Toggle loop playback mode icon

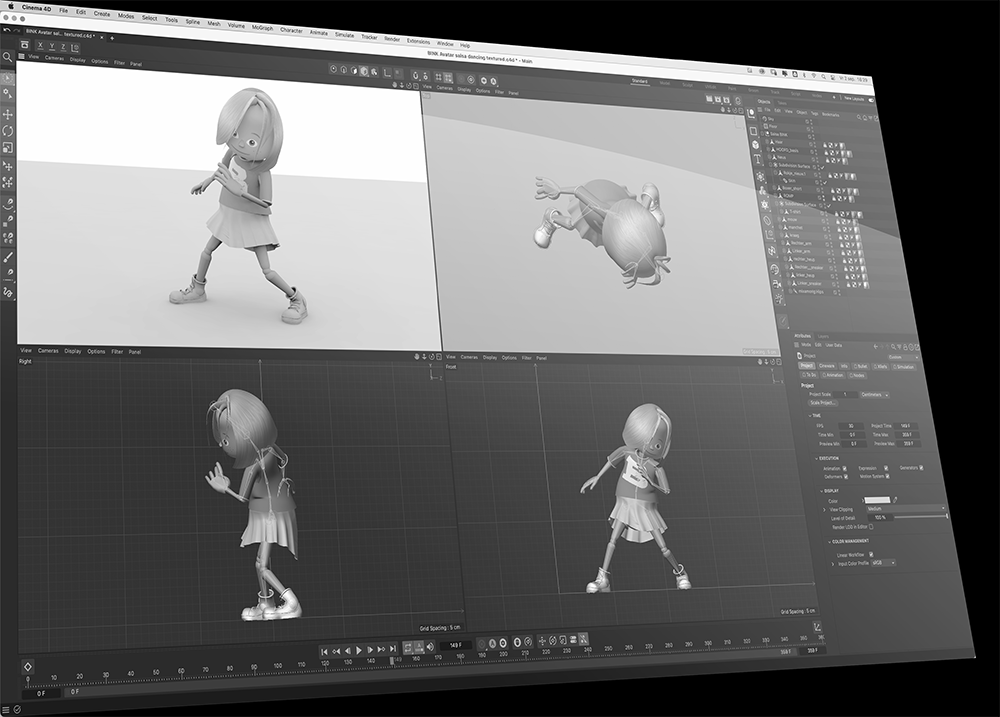408,648
